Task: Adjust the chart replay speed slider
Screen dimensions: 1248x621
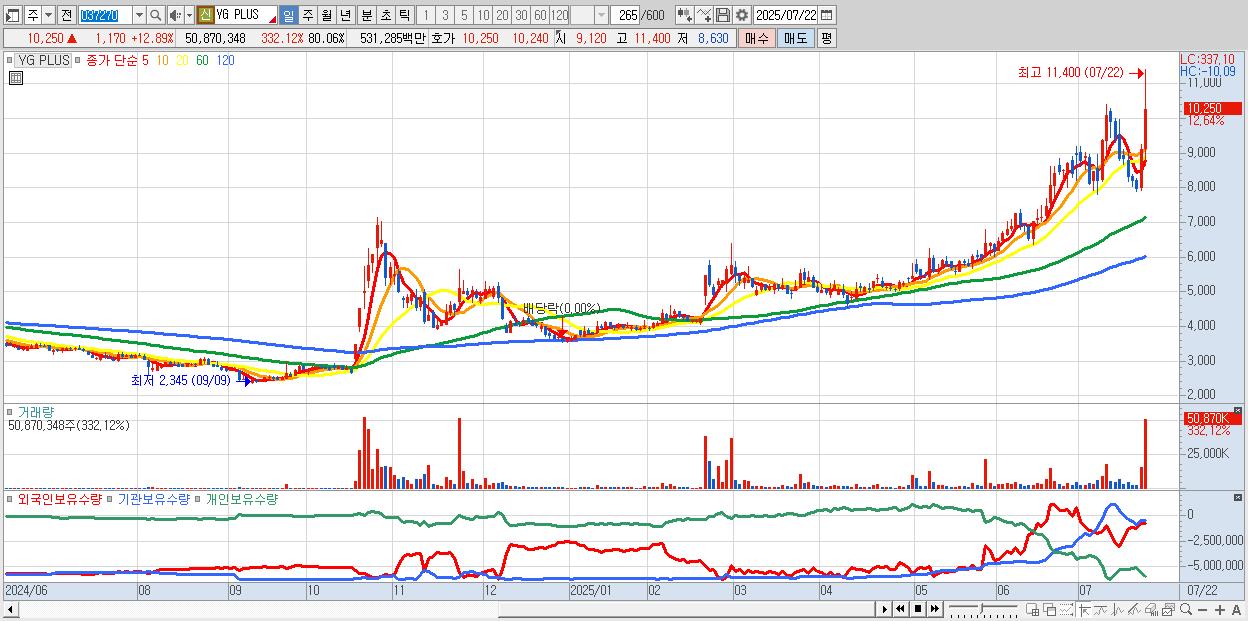Action: 983,609
